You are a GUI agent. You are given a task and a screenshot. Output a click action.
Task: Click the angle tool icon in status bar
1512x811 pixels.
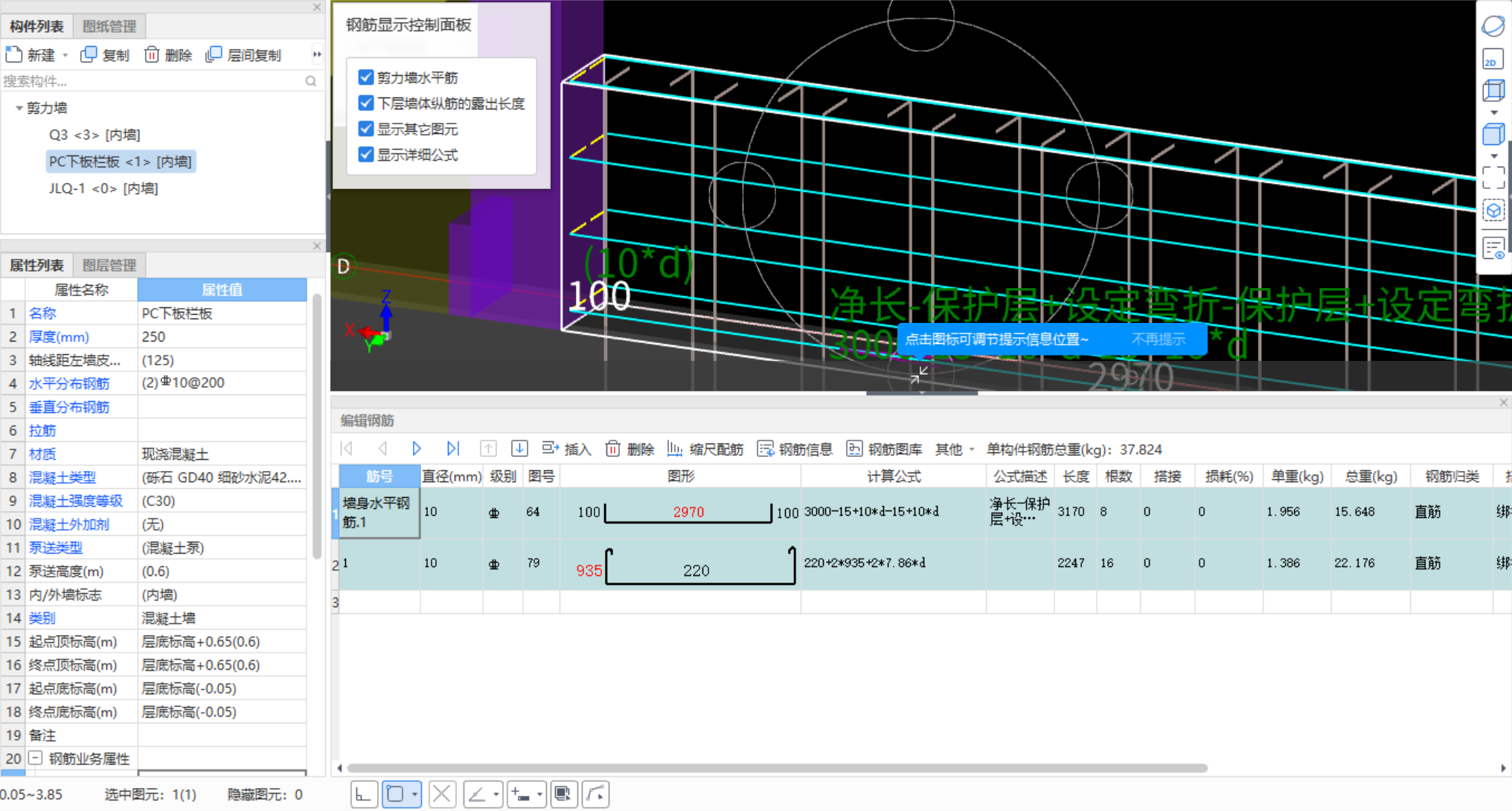(476, 795)
